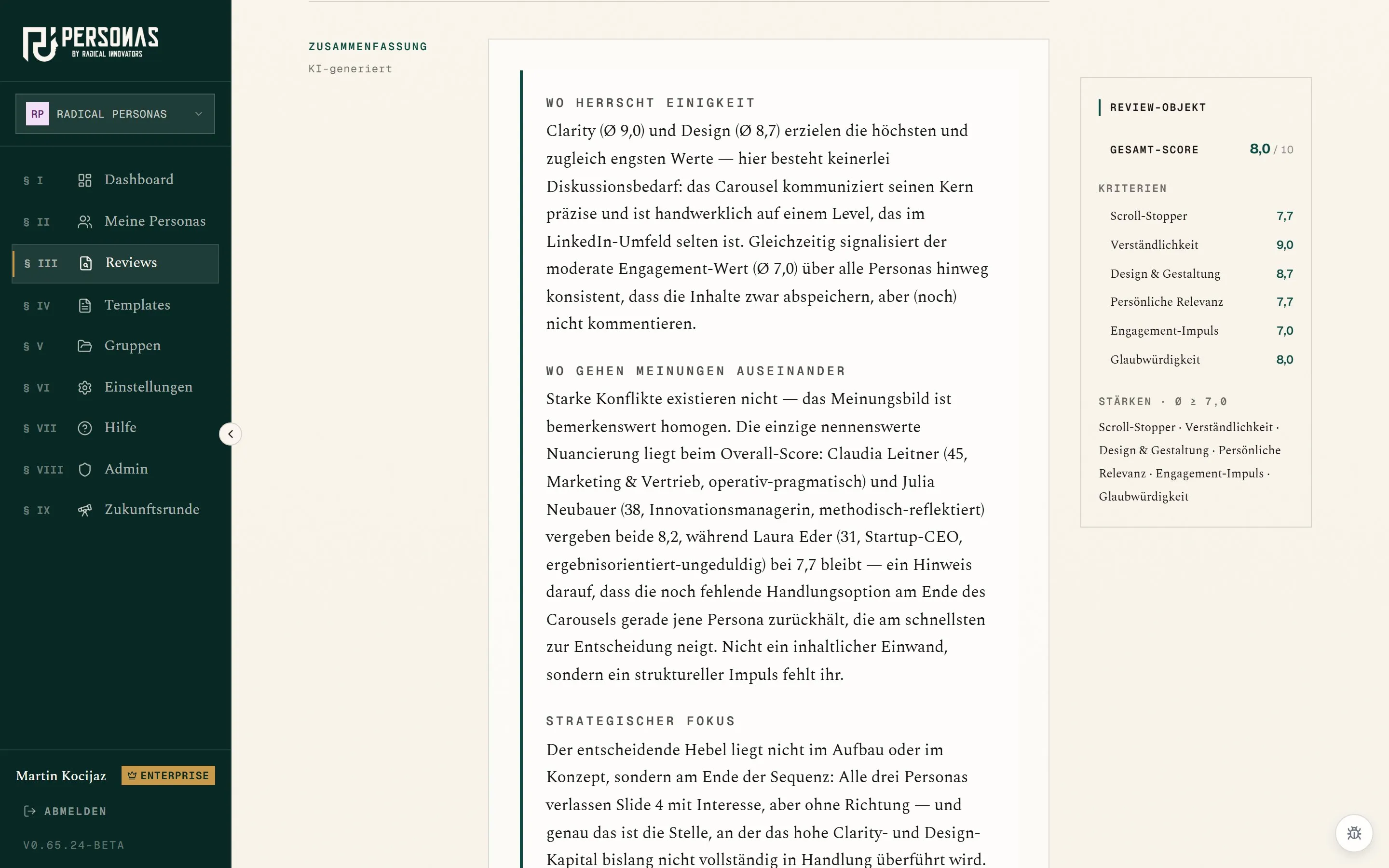The image size is (1389, 868).
Task: Open the bug report floating button
Action: click(x=1354, y=833)
